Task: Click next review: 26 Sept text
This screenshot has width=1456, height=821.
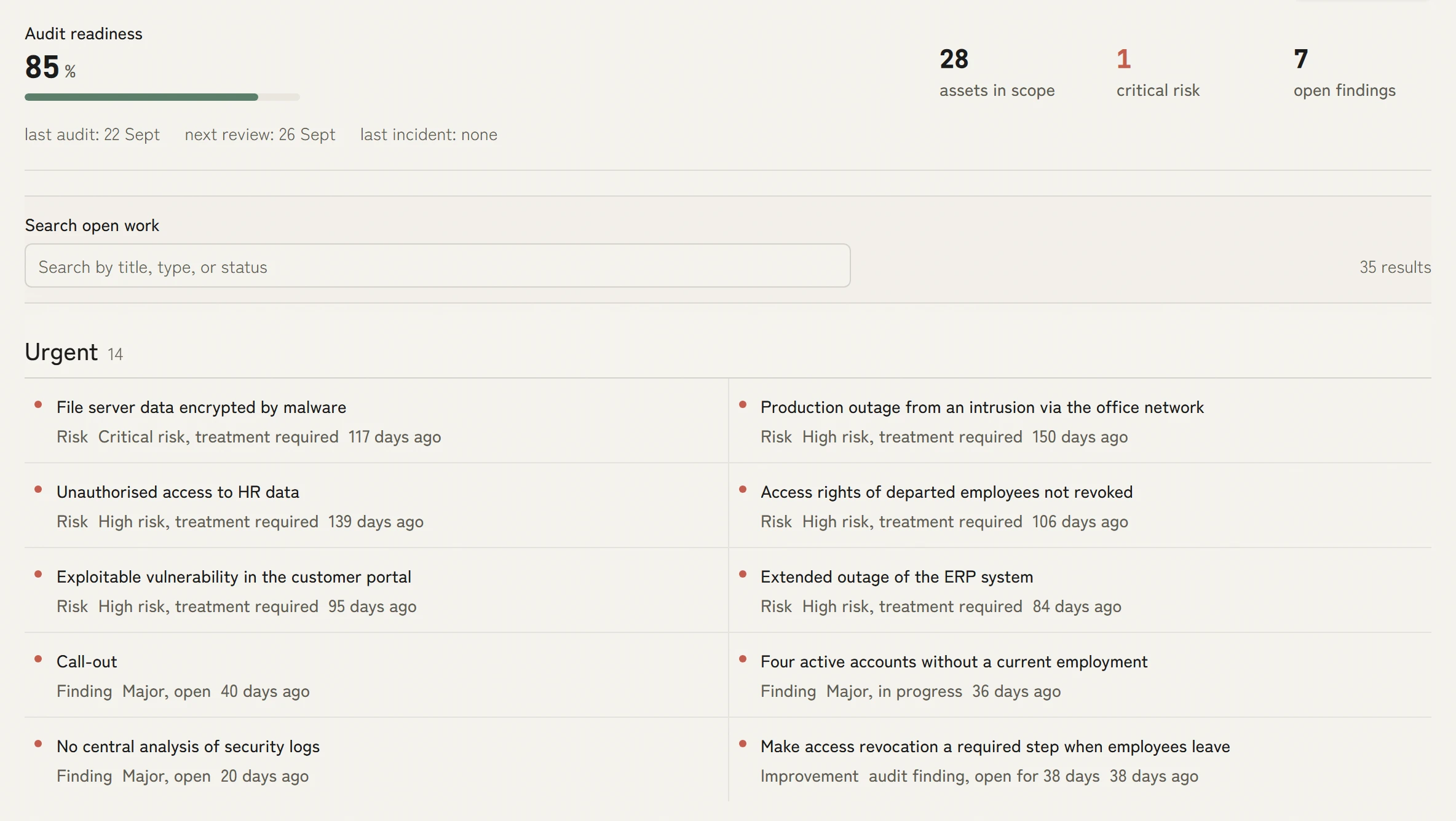Action: click(x=260, y=135)
